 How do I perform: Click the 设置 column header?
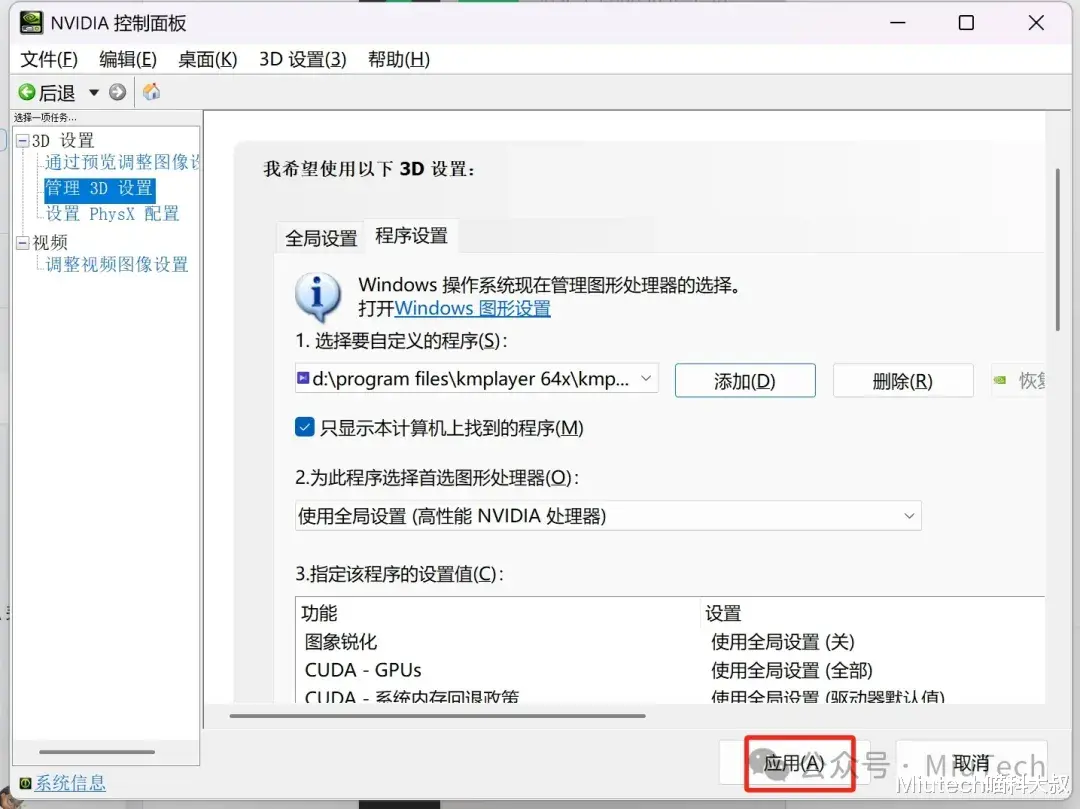tap(723, 613)
